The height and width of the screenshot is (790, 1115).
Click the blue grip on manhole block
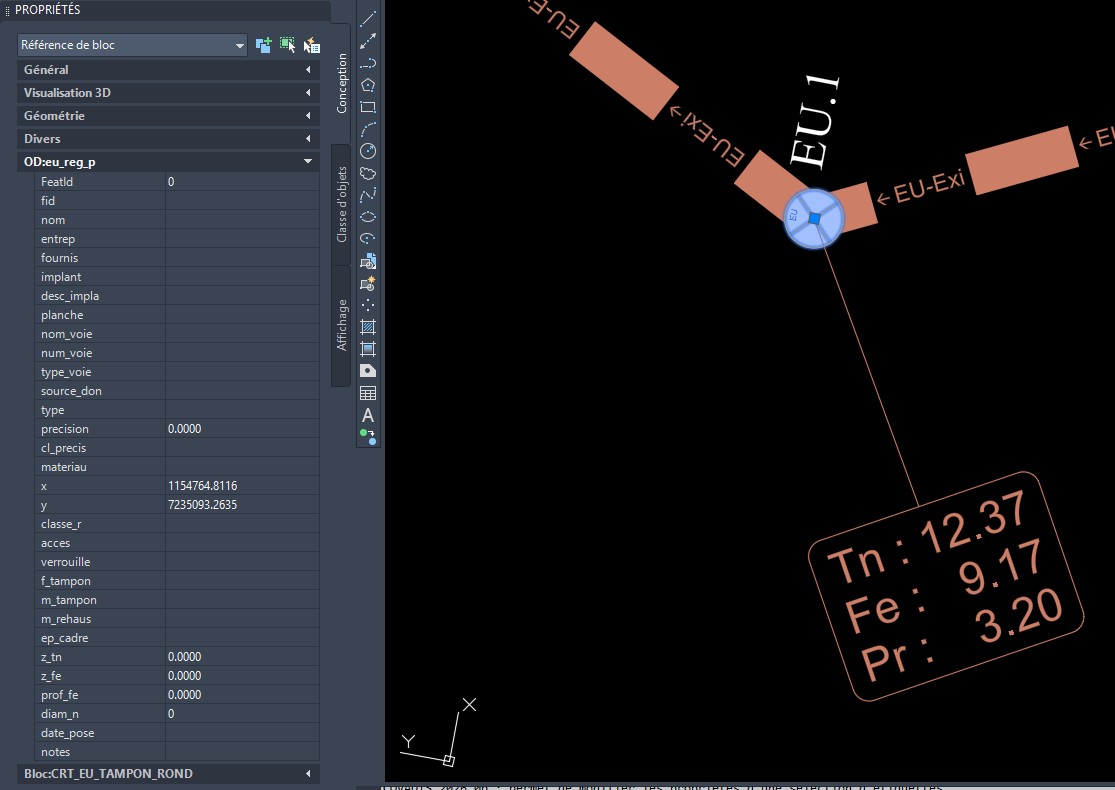coord(815,218)
